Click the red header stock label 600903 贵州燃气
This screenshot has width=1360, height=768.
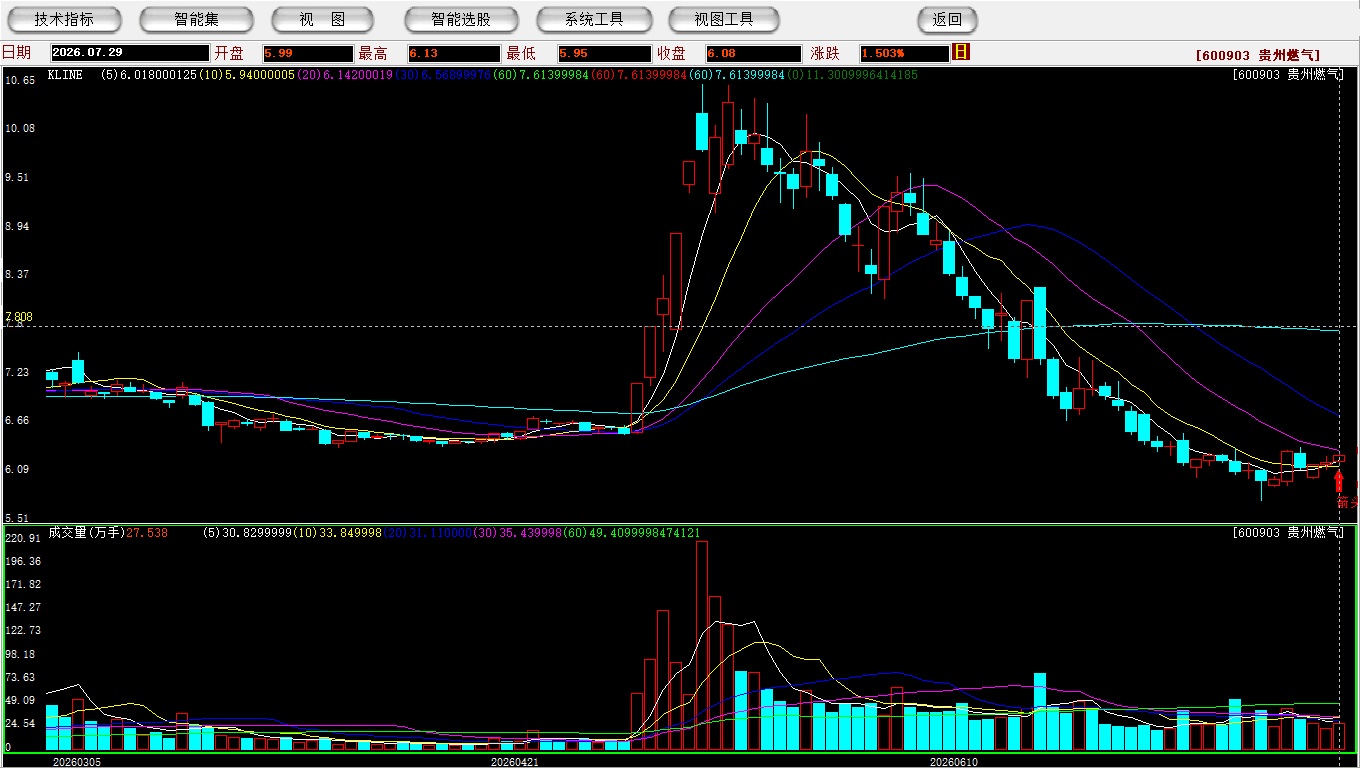tap(1258, 56)
